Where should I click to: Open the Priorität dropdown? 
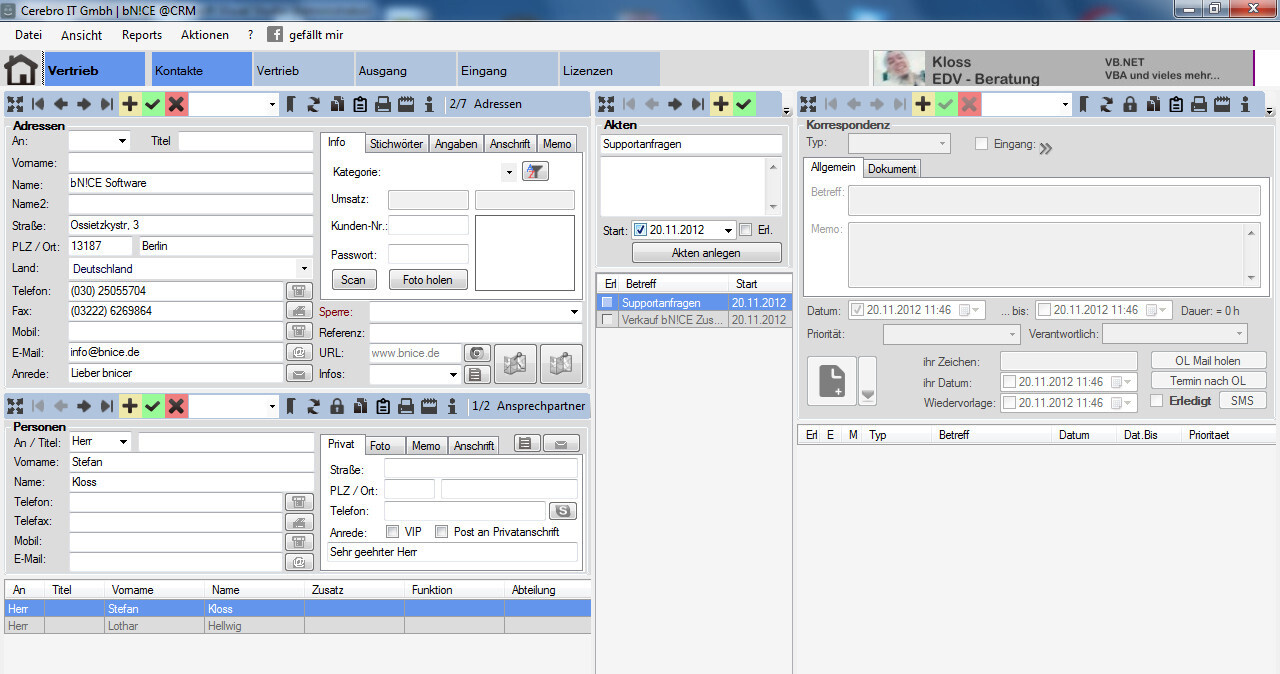tap(1011, 334)
